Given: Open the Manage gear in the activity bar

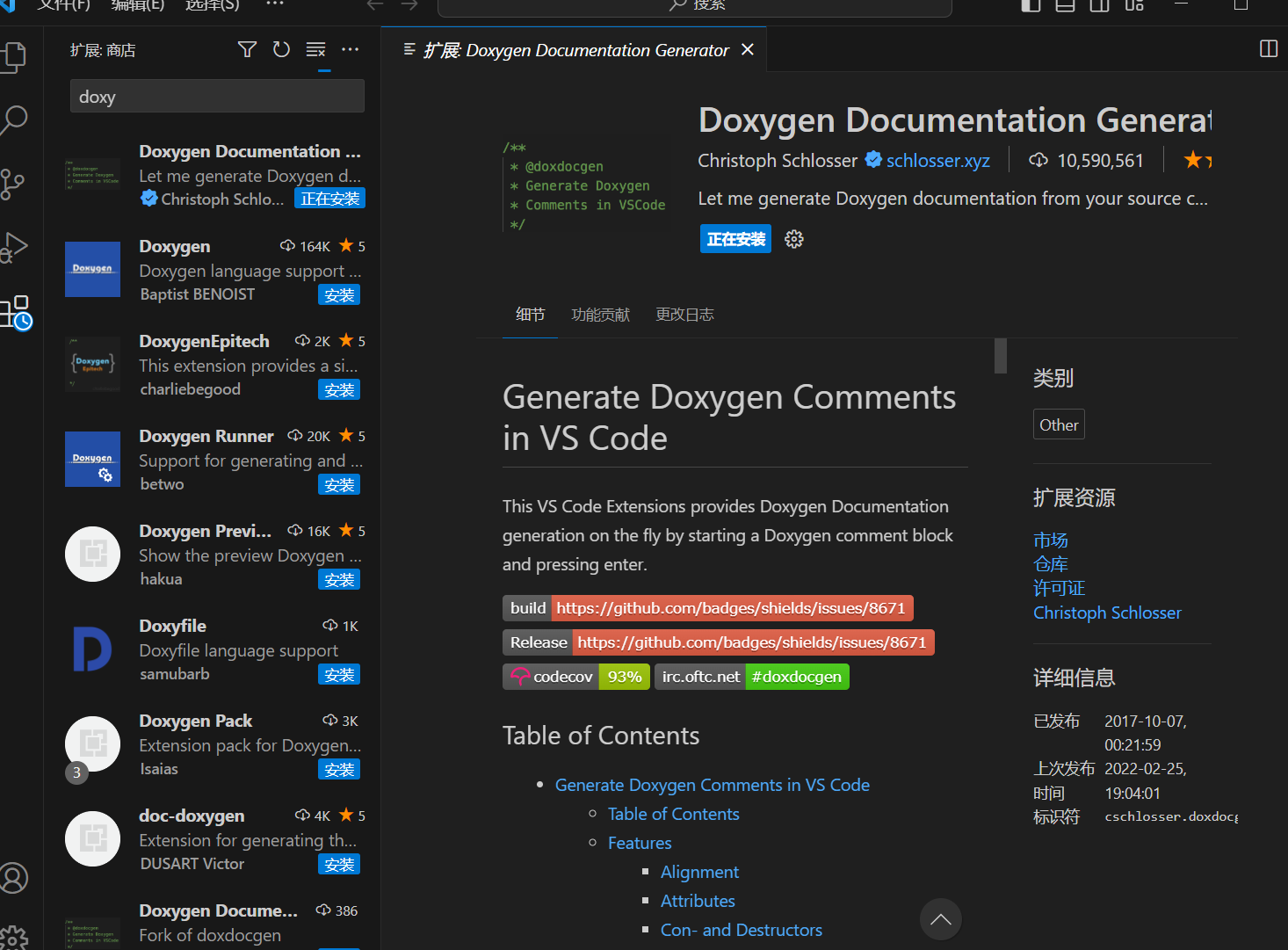Looking at the screenshot, I should pyautogui.click(x=15, y=938).
